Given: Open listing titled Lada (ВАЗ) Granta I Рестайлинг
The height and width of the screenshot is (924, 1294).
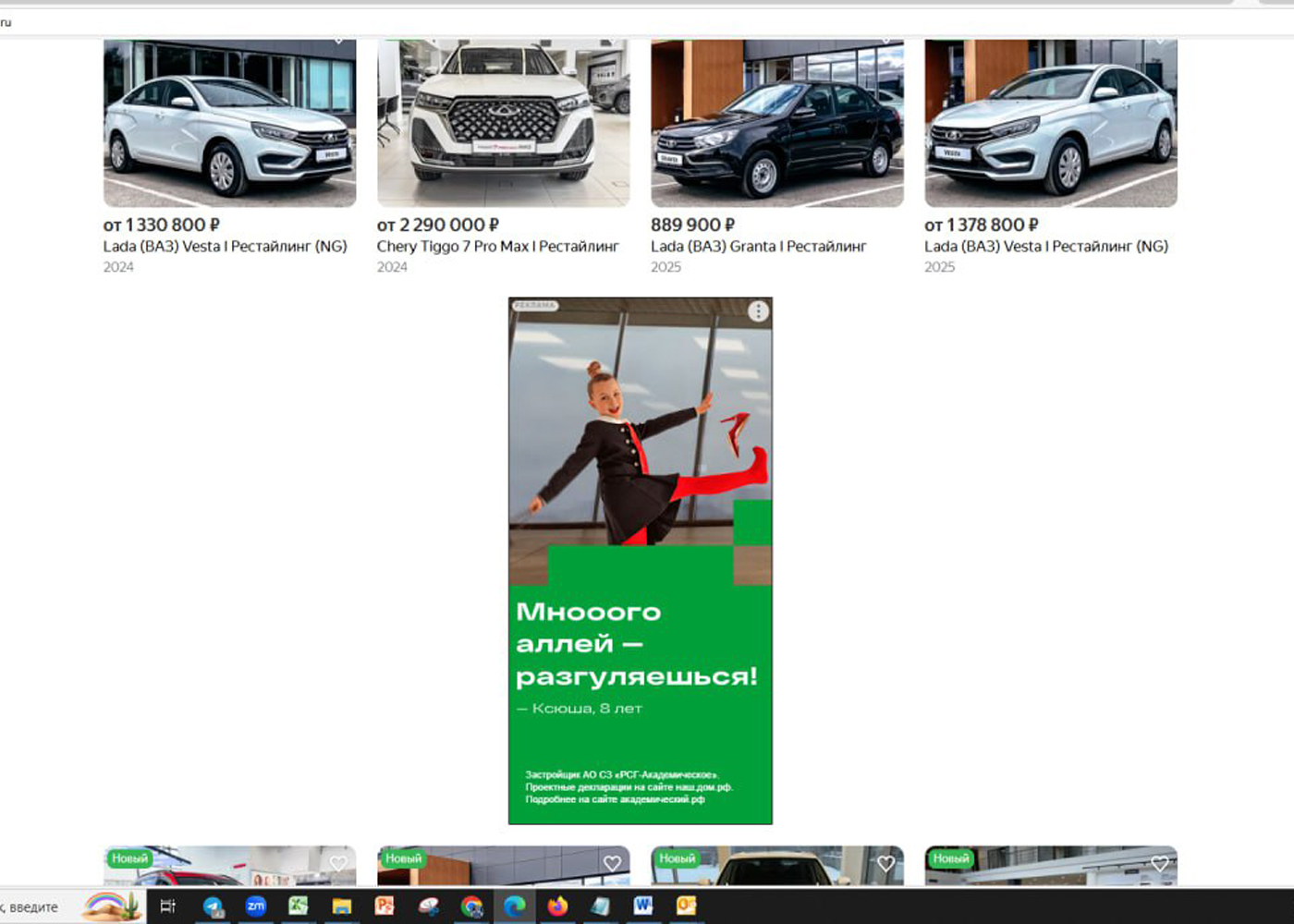Looking at the screenshot, I should click(x=758, y=247).
